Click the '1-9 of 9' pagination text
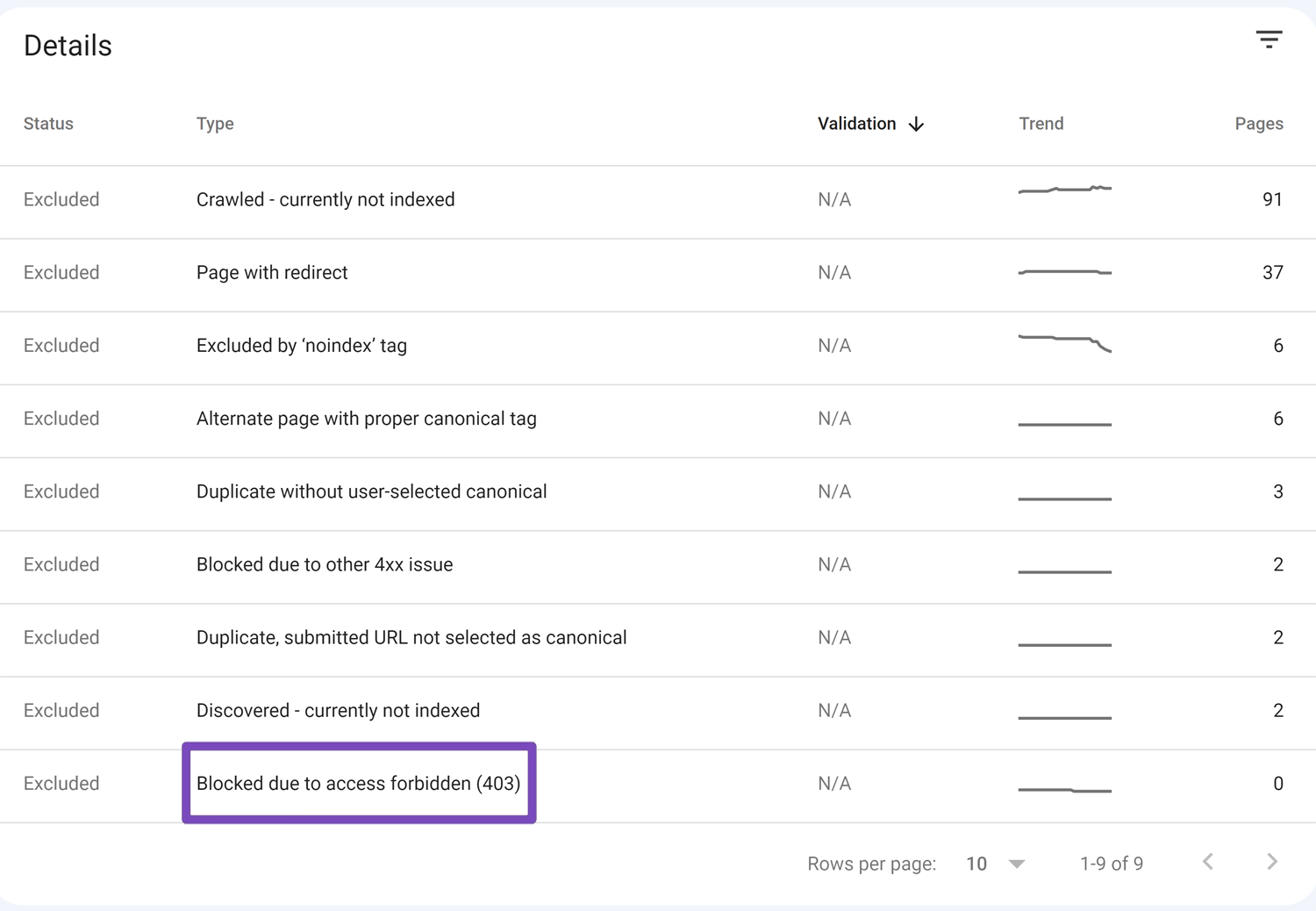 click(1112, 864)
